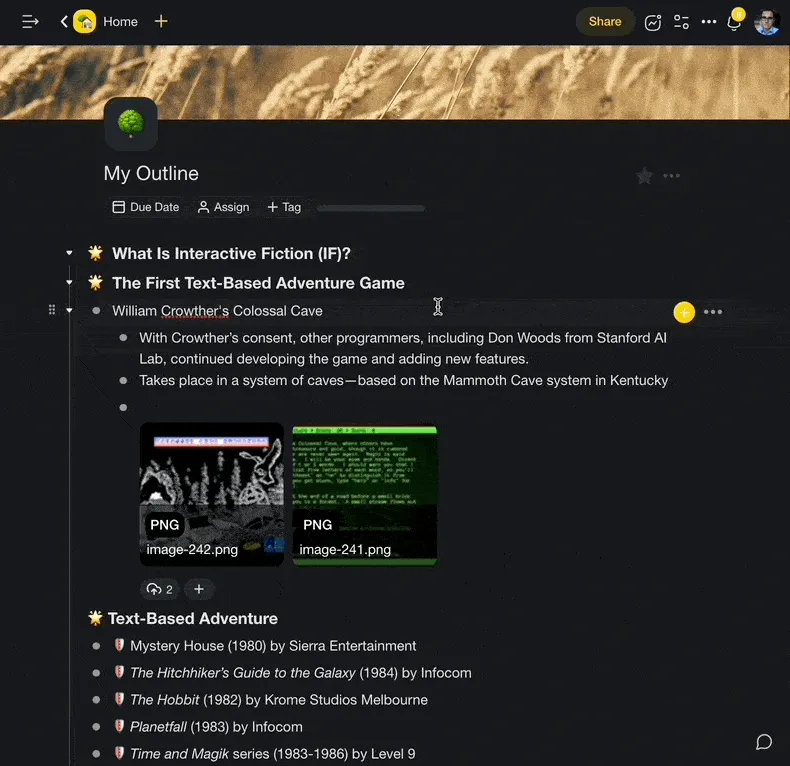This screenshot has width=790, height=766.
Task: Click William Crowther's Colossal Cave text
Action: 217,311
